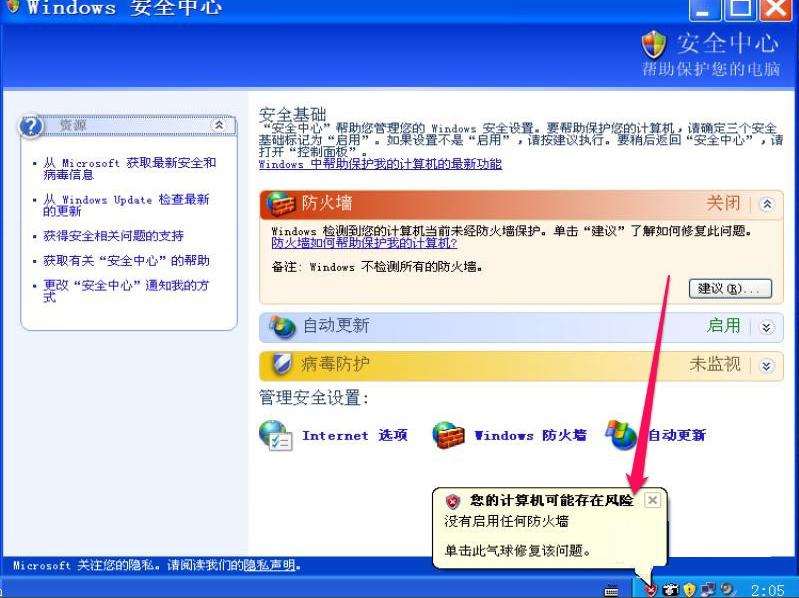The height and width of the screenshot is (598, 799).
Task: Click balloon text 没有启用任何防火墙
Action: pos(506,522)
